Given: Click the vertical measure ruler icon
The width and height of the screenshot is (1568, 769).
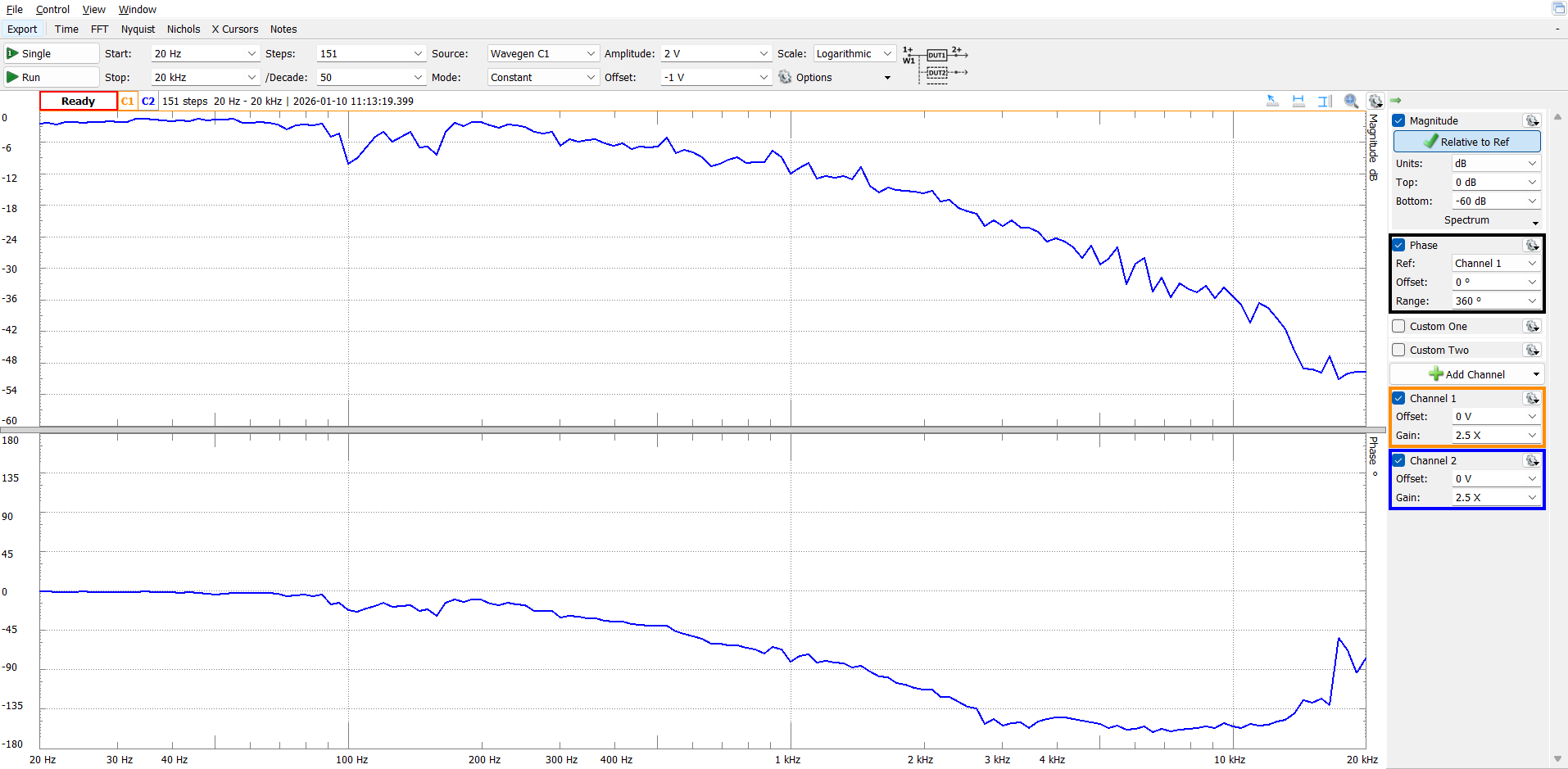Looking at the screenshot, I should (1325, 101).
